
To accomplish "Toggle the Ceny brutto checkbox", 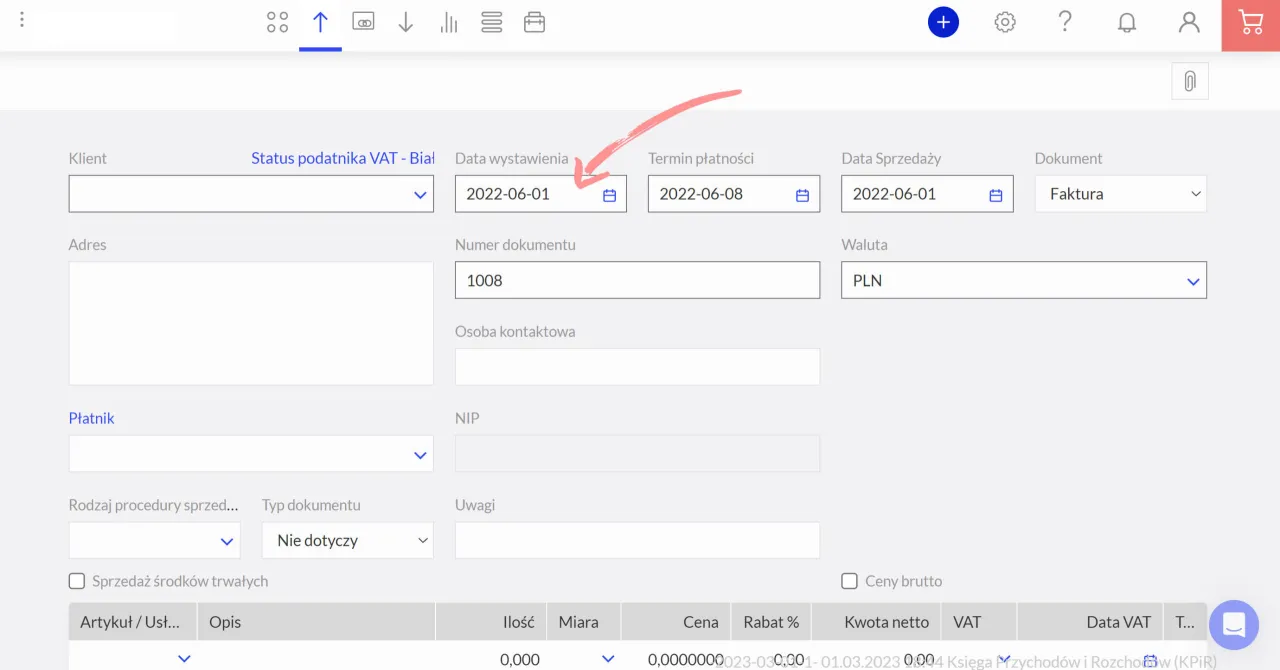I will coord(850,581).
